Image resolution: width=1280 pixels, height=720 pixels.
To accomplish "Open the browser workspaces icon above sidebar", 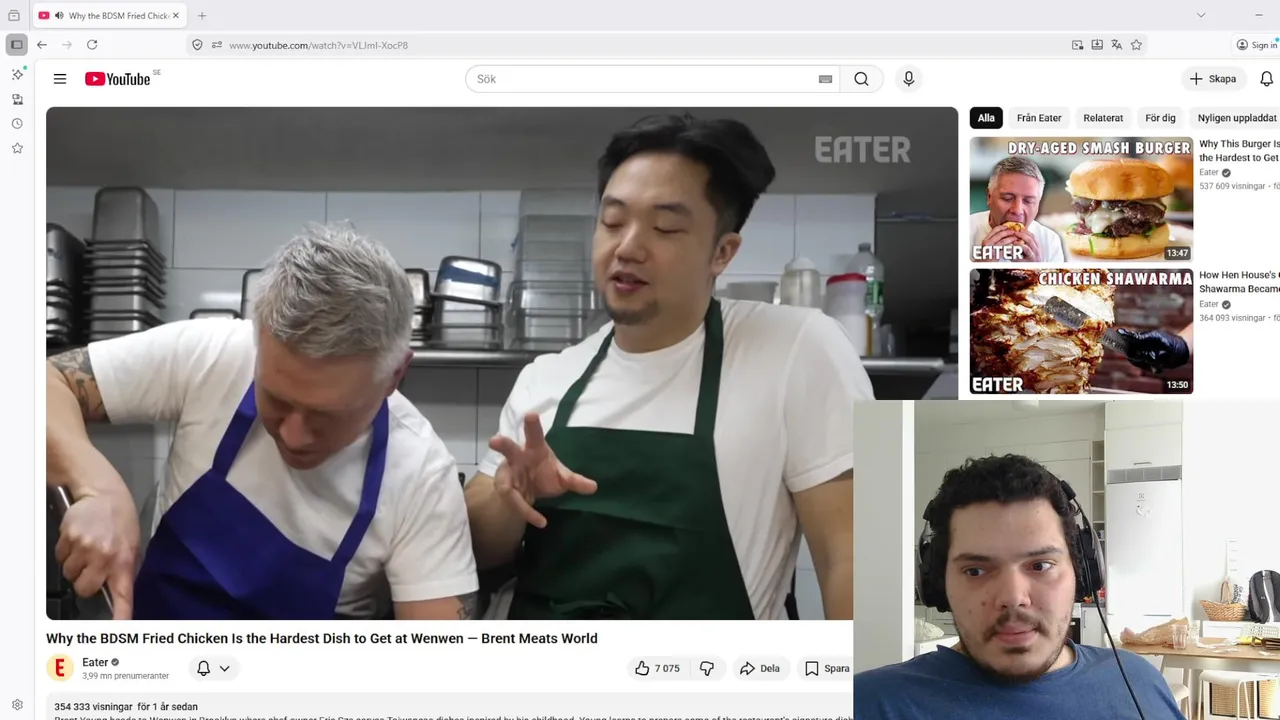I will (x=14, y=16).
